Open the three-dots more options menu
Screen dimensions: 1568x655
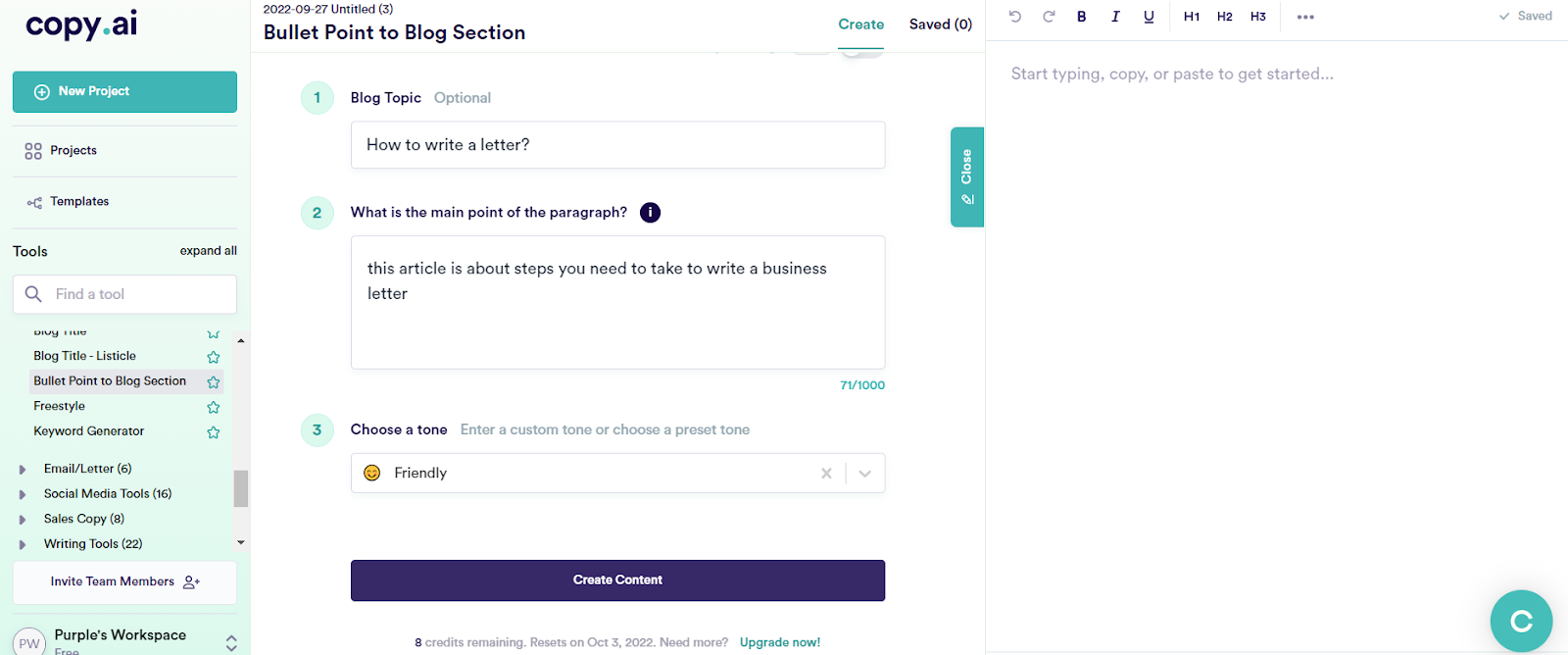pos(1305,17)
